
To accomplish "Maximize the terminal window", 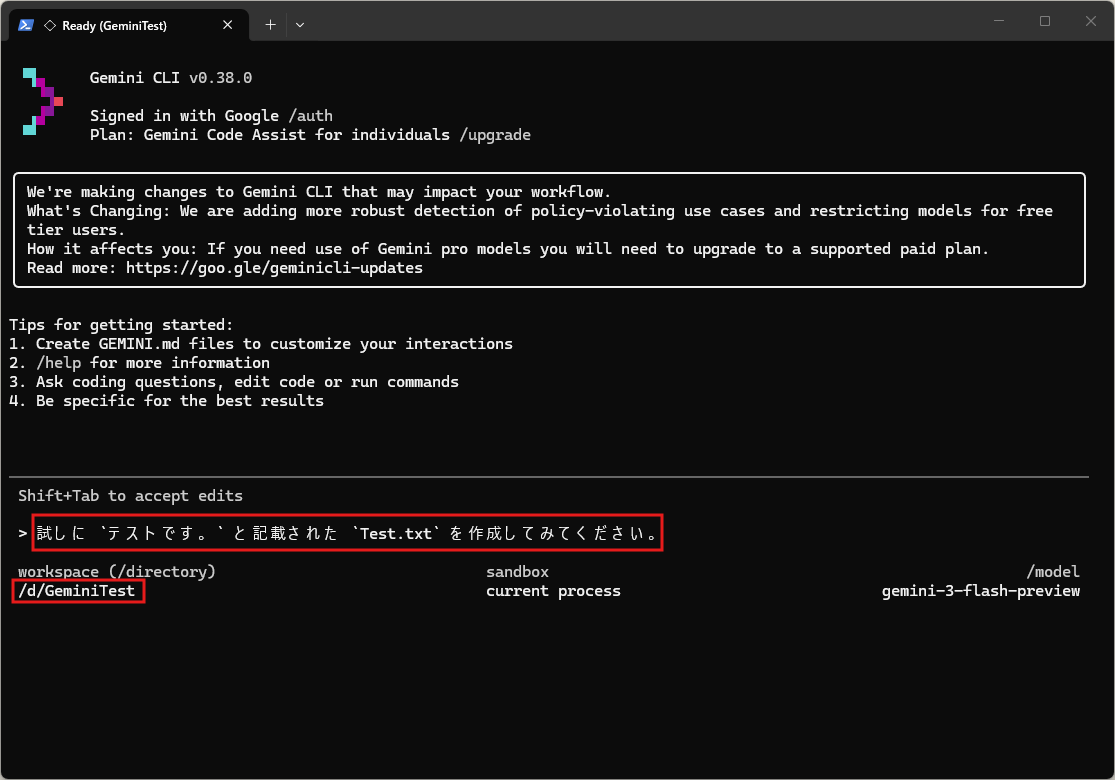I will 1045,21.
